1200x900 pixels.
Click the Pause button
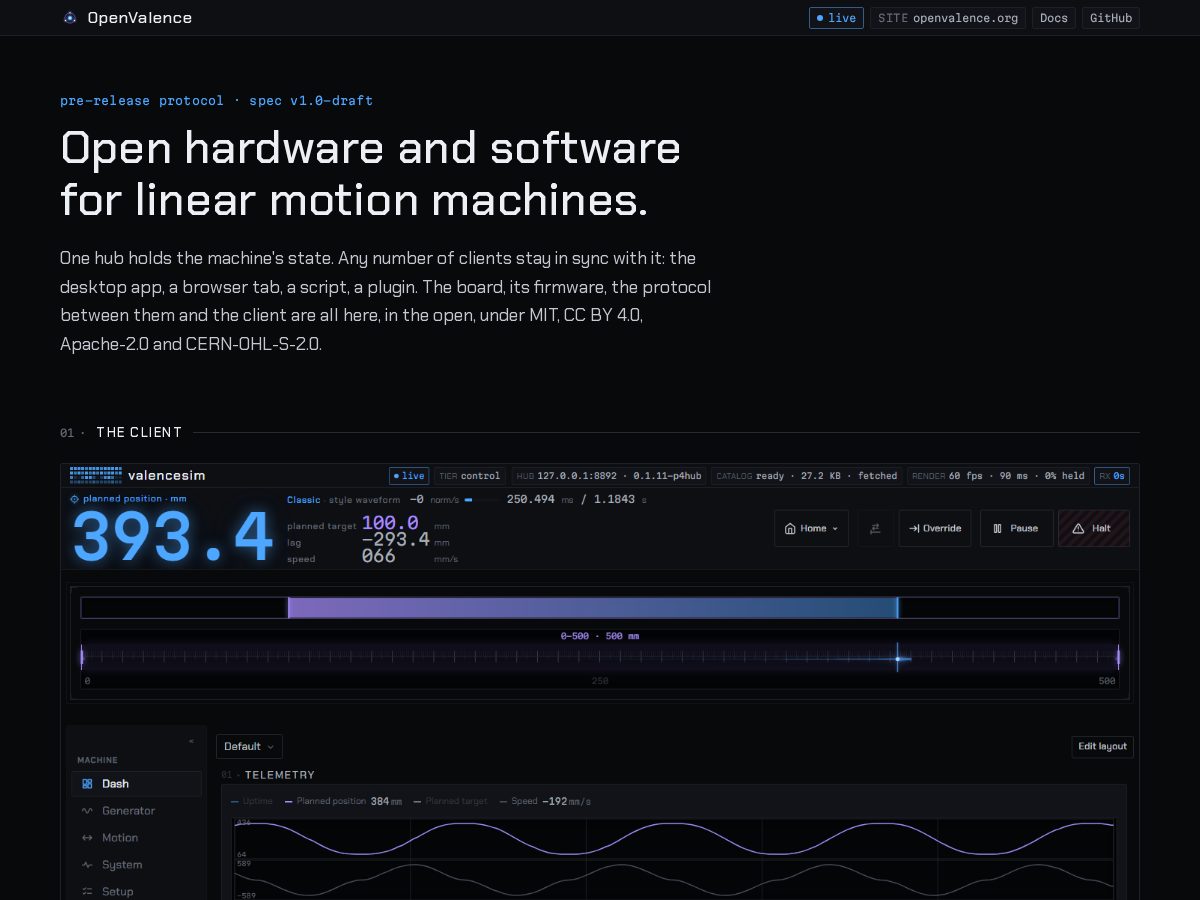(x=1015, y=528)
